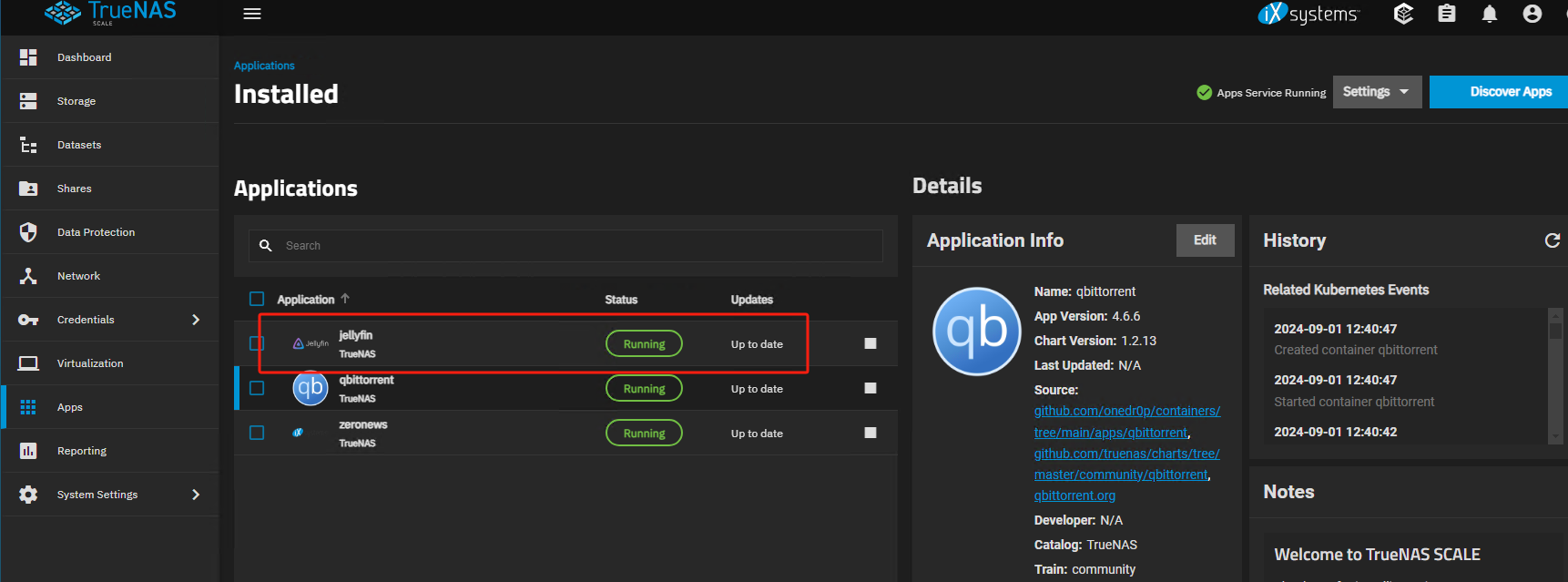Open the qbittorrent.org link
The image size is (1568, 582).
tap(1074, 495)
